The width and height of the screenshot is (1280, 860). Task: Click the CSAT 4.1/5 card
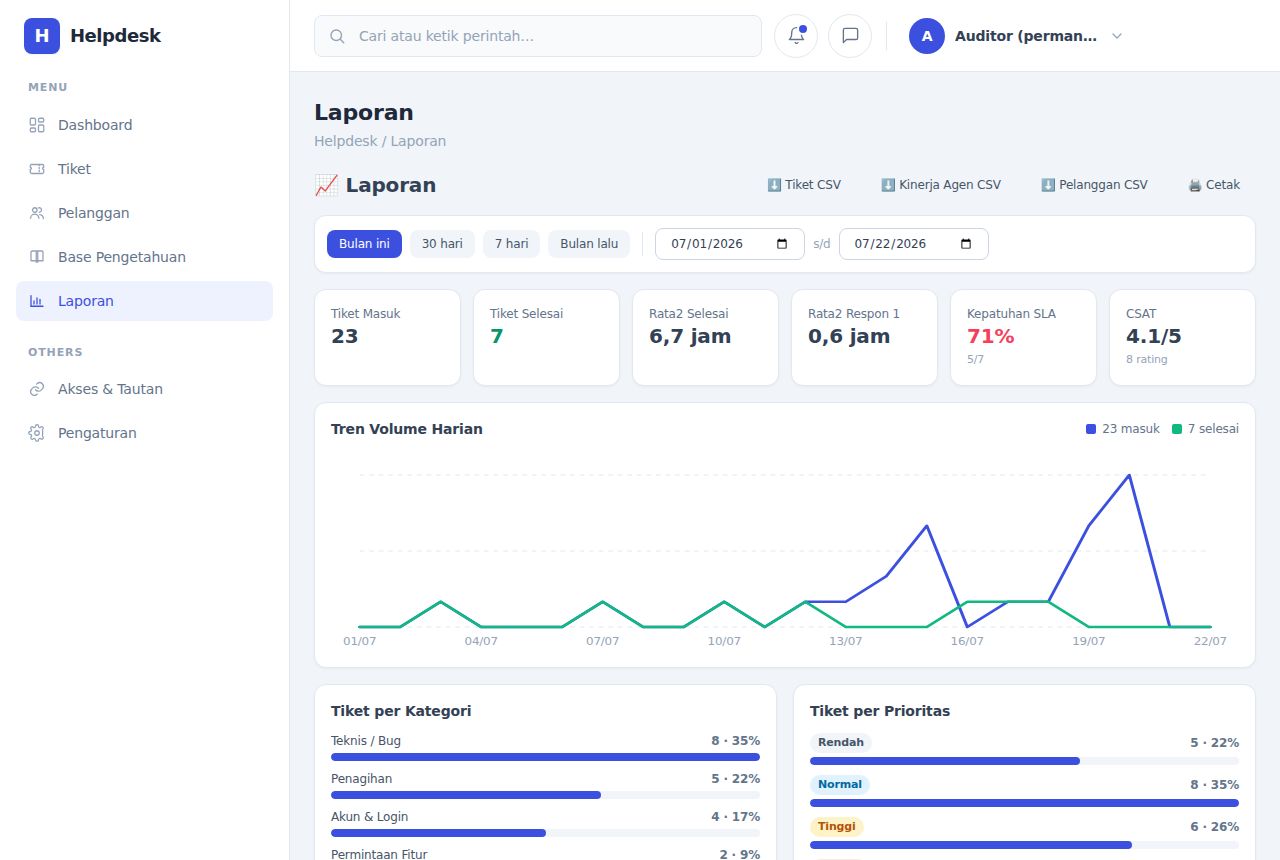pyautogui.click(x=1183, y=338)
